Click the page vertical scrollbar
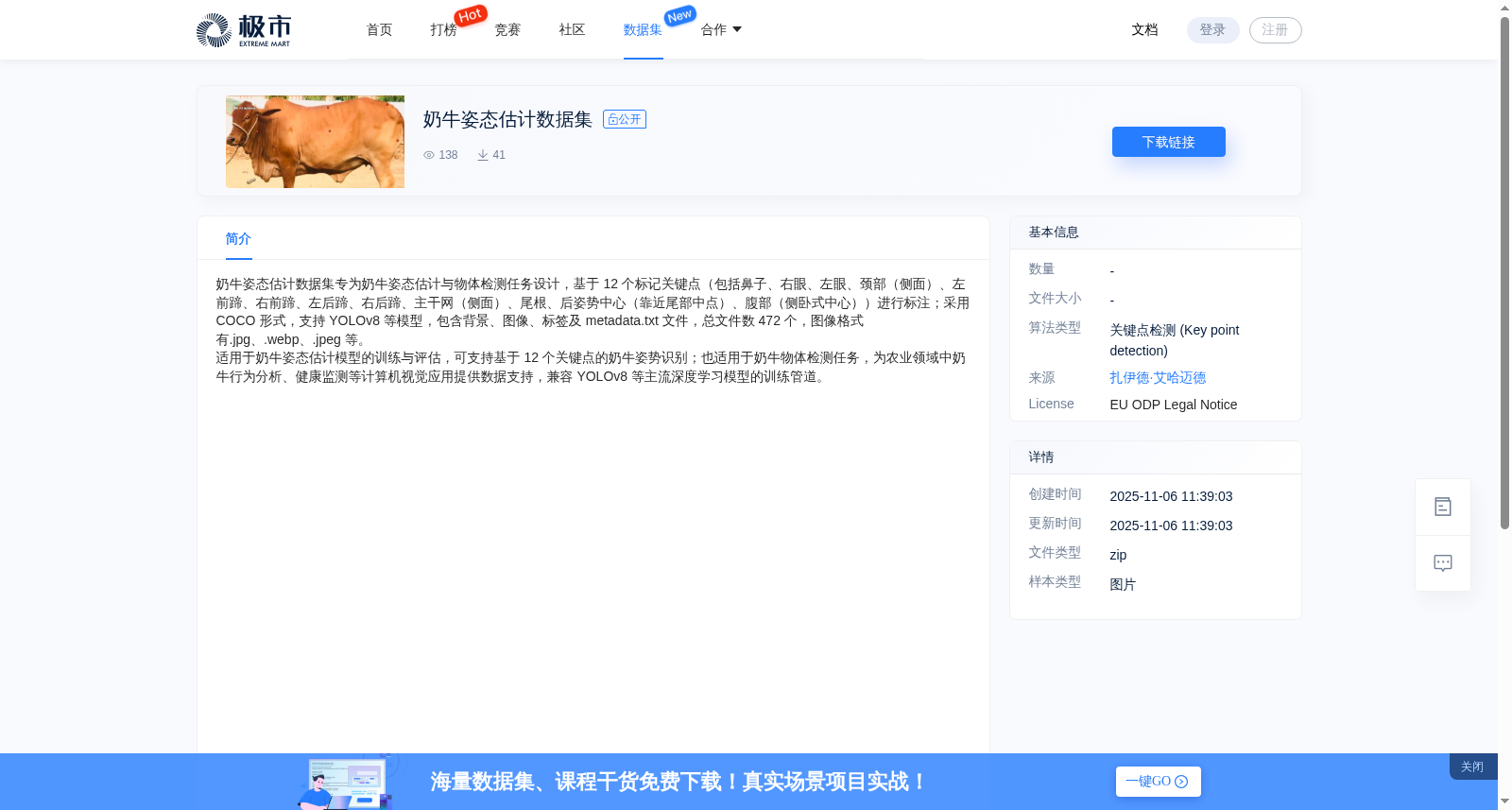The image size is (1512, 810). coord(1504,274)
